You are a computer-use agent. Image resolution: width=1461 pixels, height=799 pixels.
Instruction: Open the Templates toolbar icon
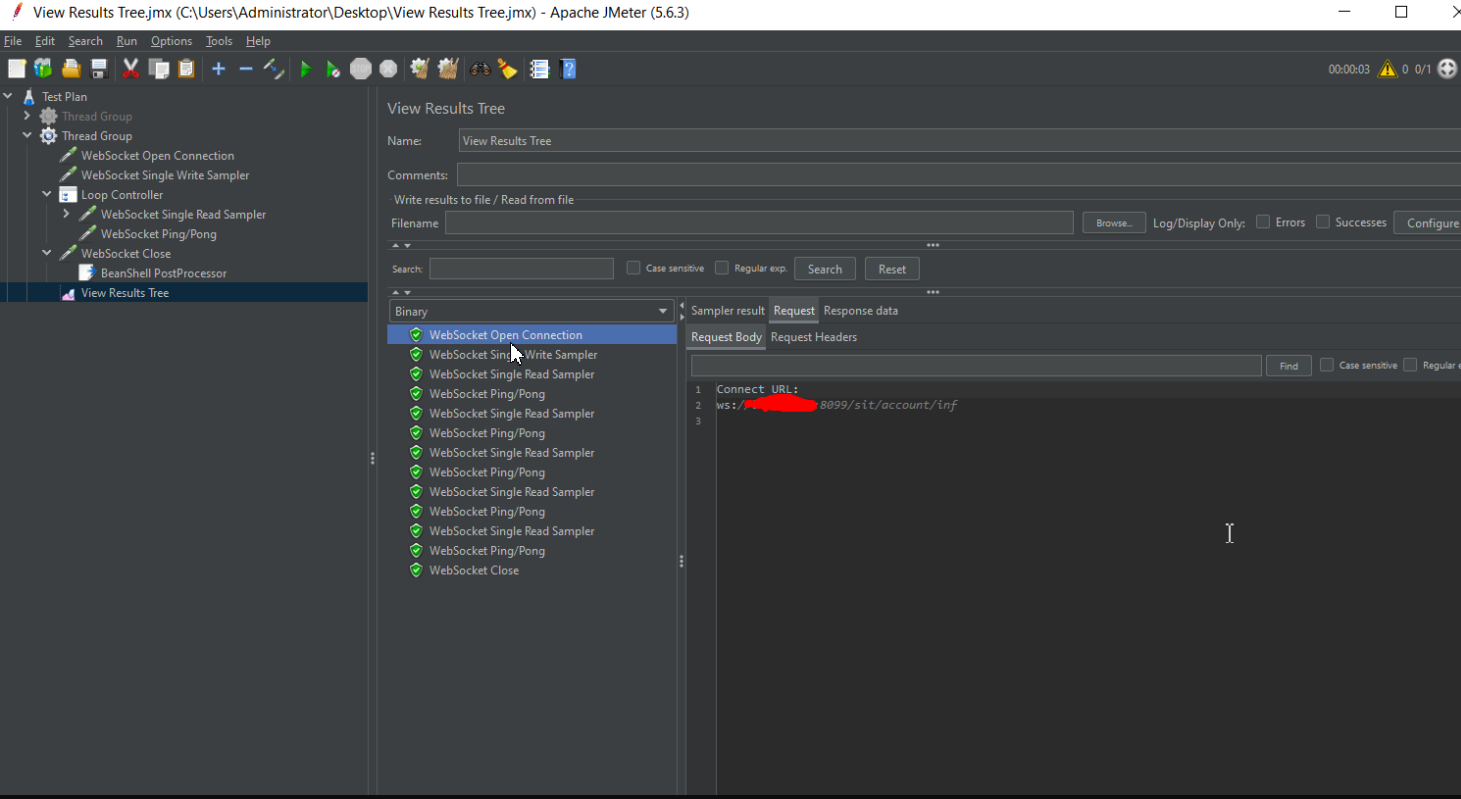pyautogui.click(x=43, y=69)
